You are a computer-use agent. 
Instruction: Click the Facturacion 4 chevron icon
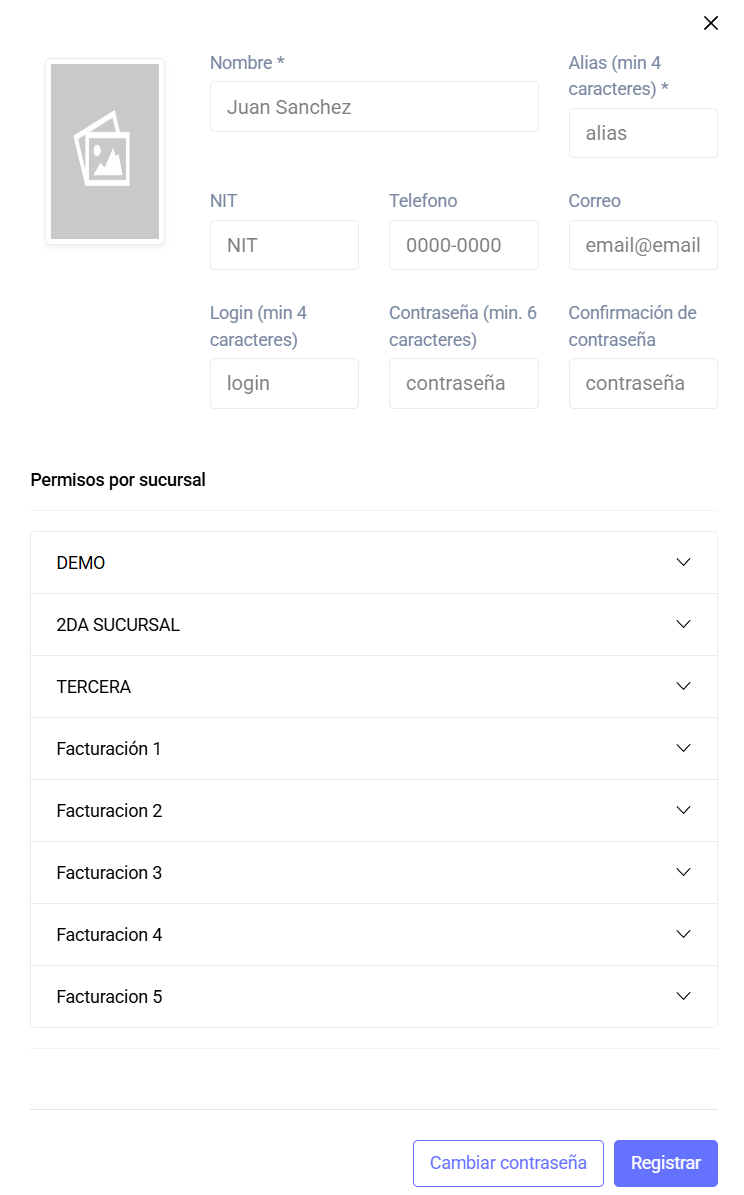[683, 934]
